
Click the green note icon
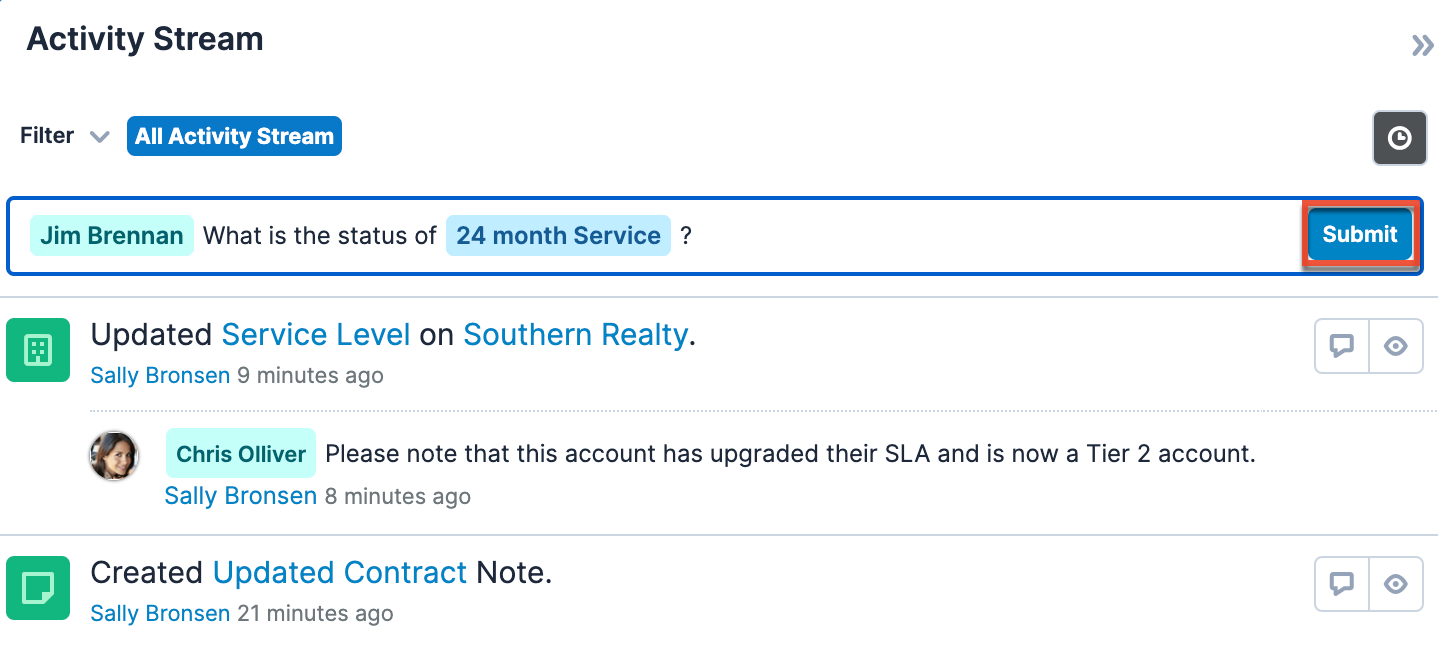tap(38, 588)
